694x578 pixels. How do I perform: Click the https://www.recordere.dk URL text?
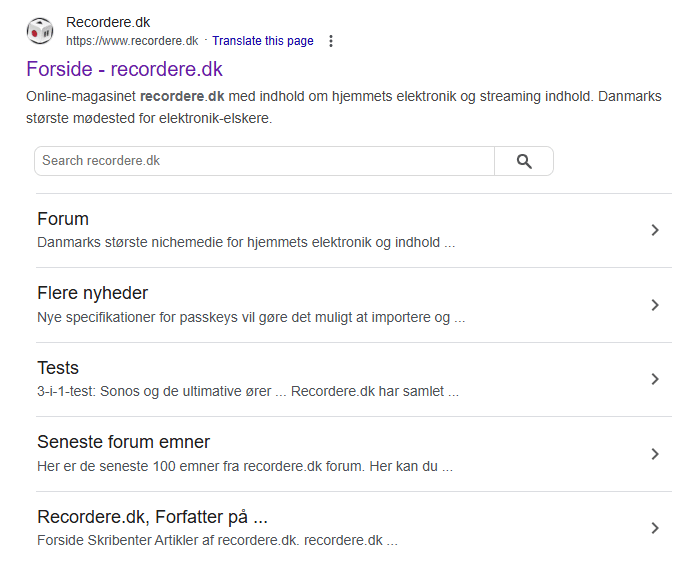tap(132, 41)
